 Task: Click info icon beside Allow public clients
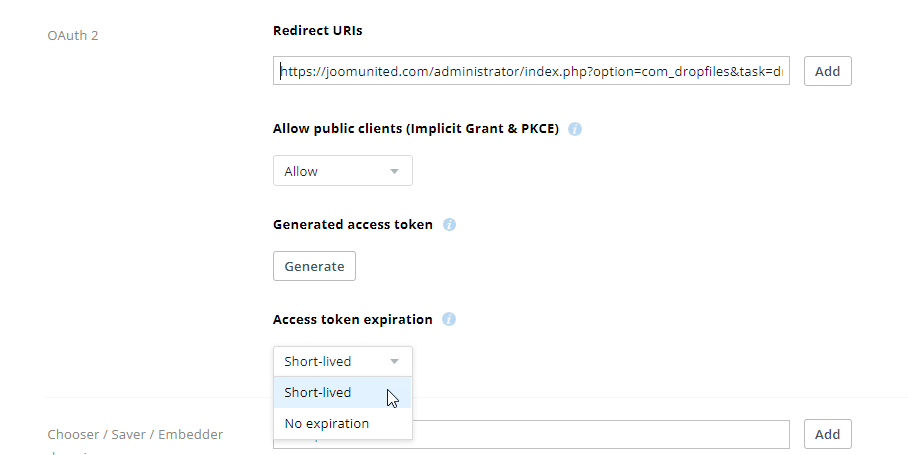point(576,129)
